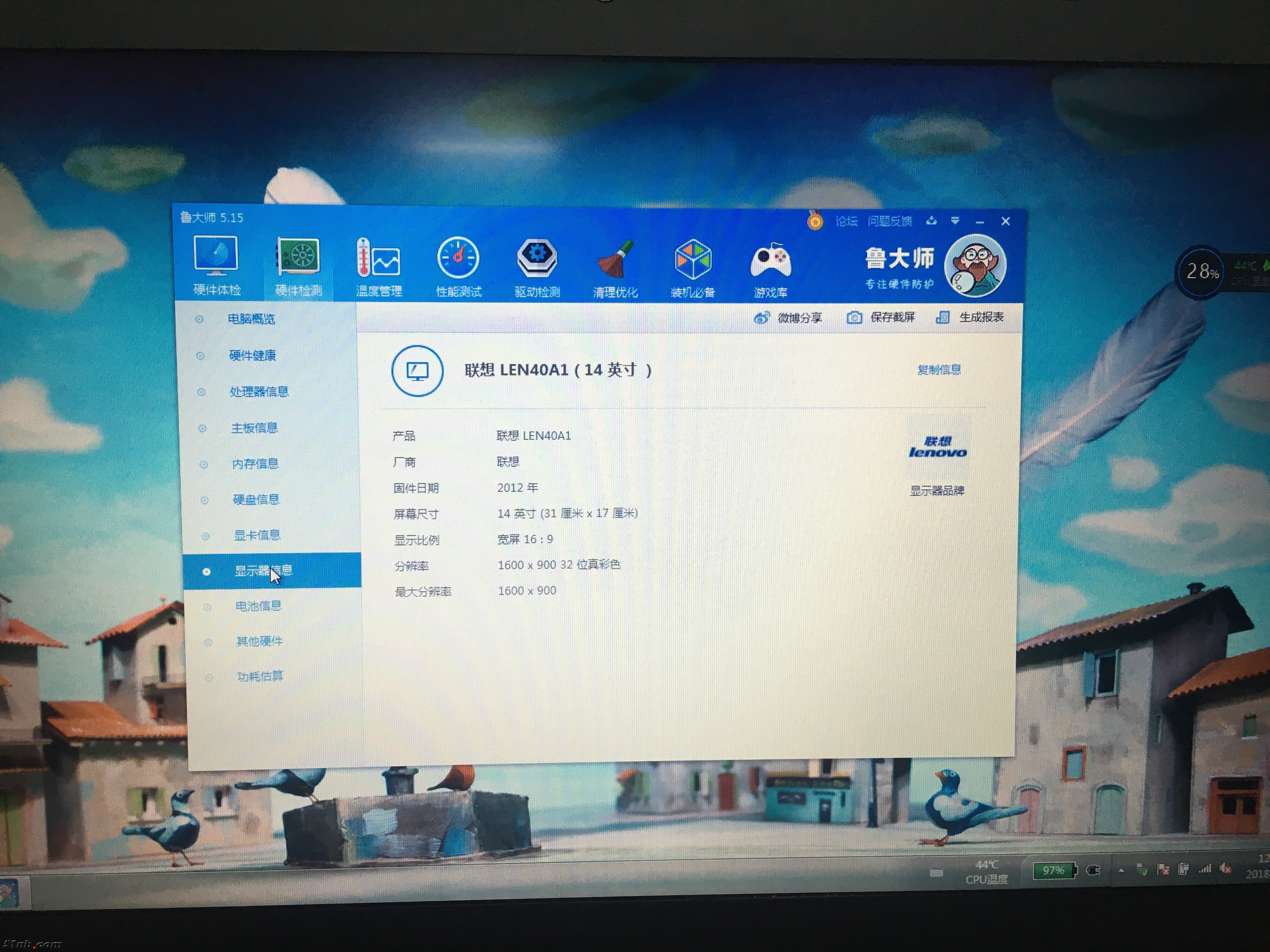Click the network signal tray icon
1270x952 pixels.
coord(1204,869)
